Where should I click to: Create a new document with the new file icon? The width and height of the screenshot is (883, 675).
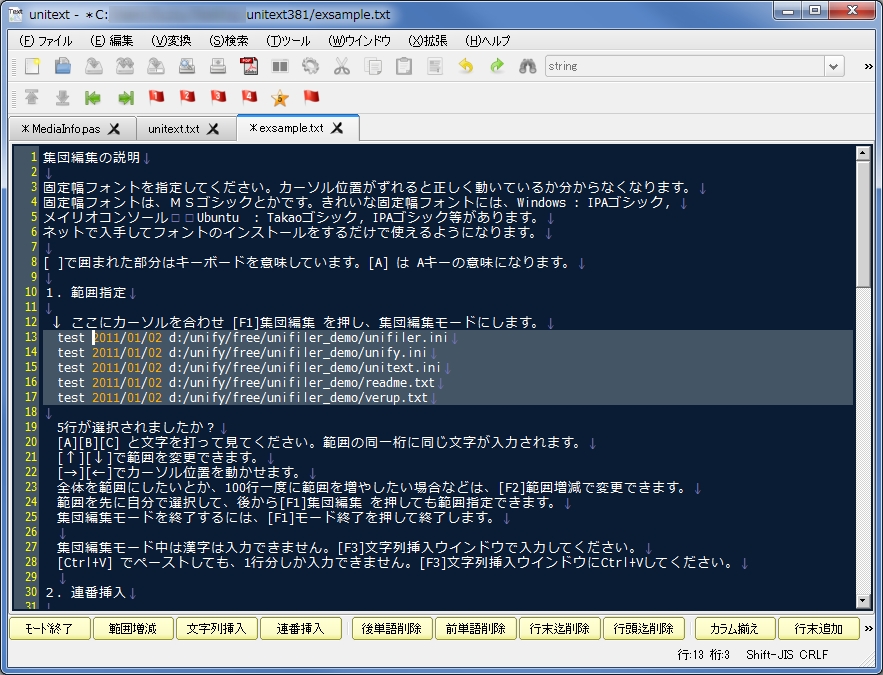(x=31, y=66)
